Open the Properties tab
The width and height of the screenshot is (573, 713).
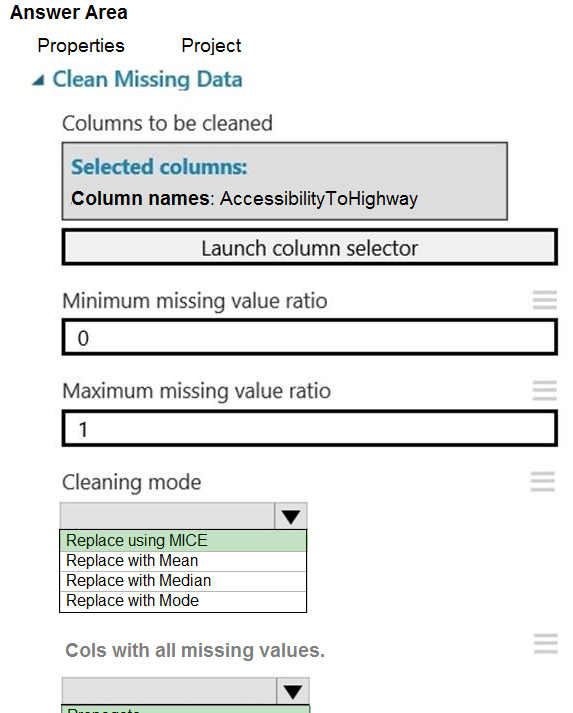(81, 45)
